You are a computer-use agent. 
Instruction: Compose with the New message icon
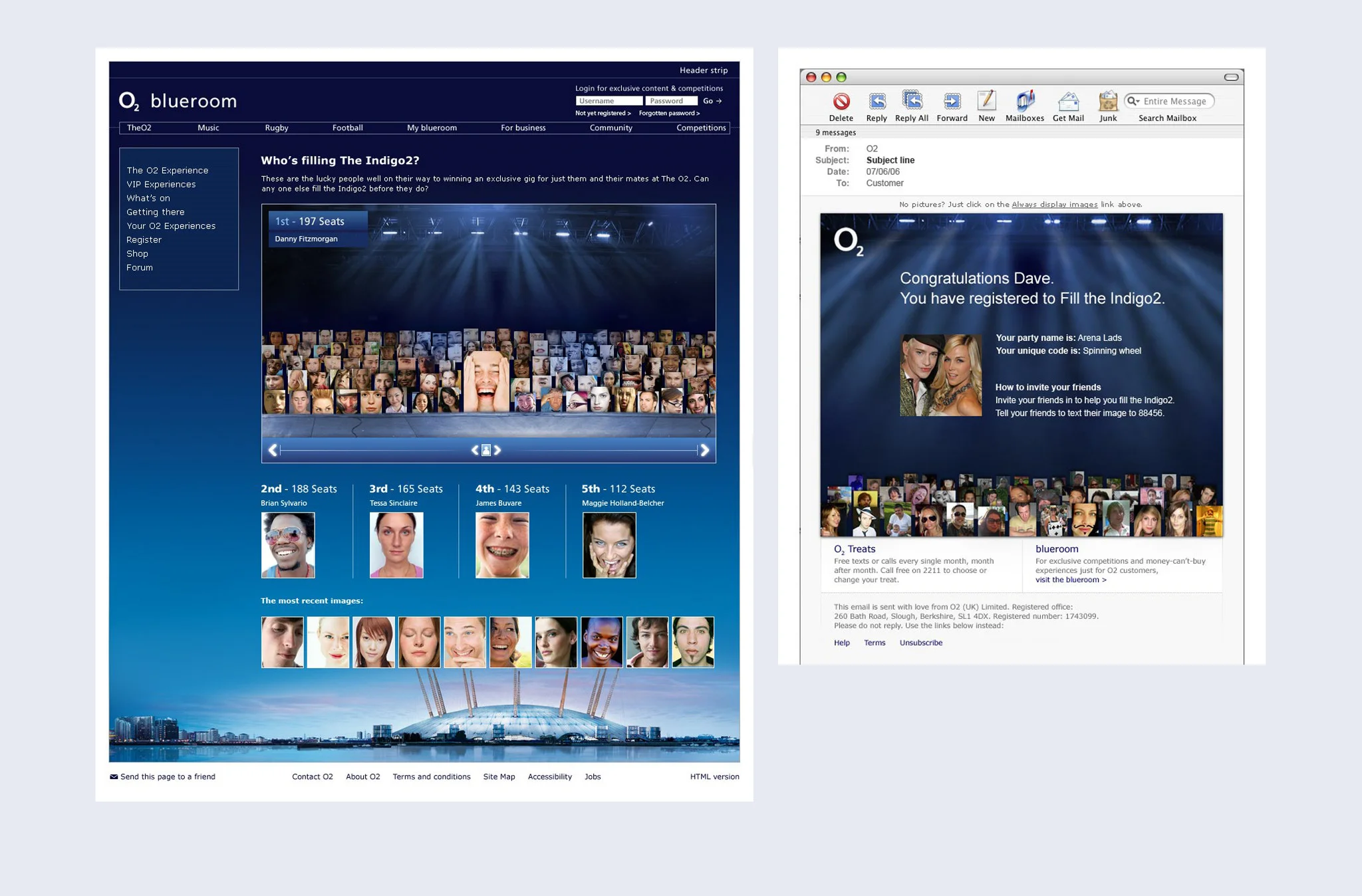pyautogui.click(x=986, y=101)
